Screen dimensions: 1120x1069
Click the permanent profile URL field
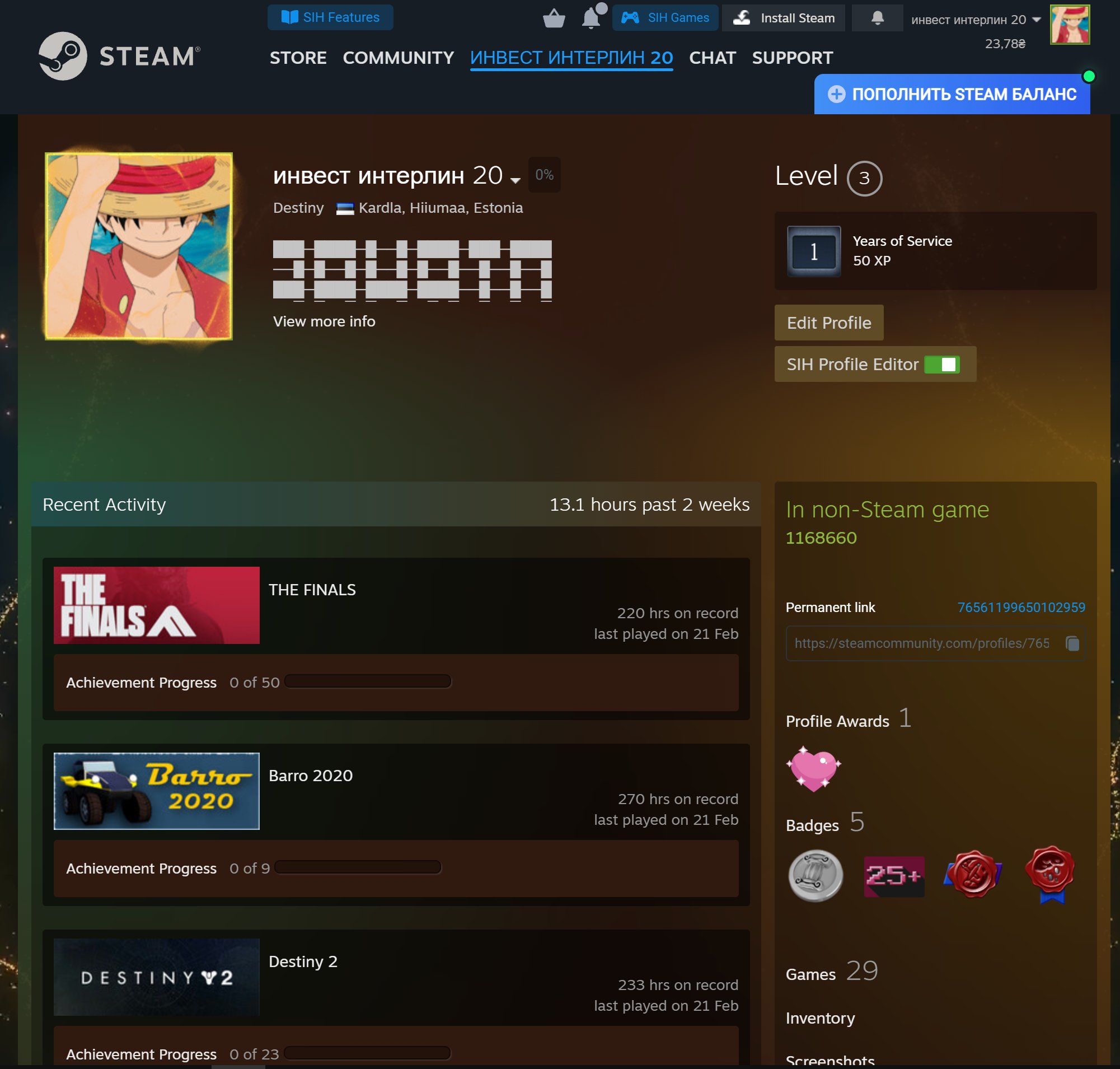click(x=935, y=643)
